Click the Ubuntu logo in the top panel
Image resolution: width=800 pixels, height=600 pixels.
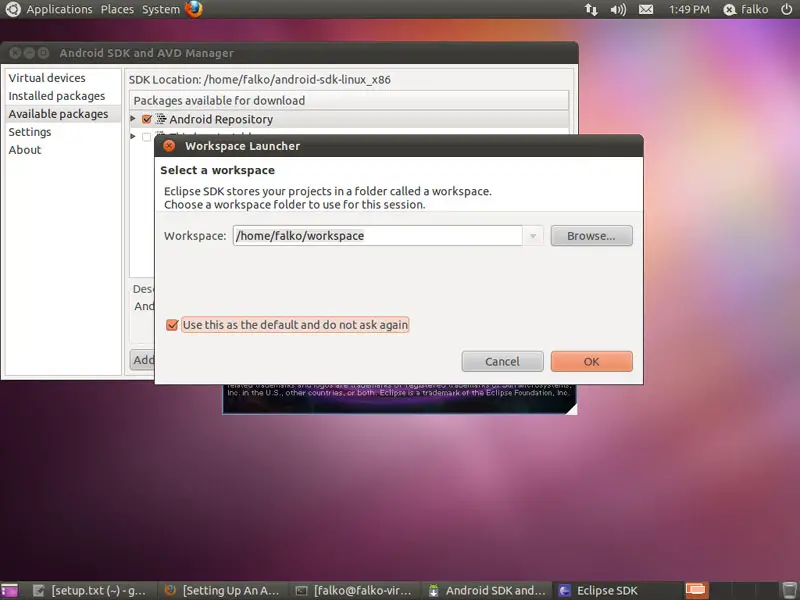(x=12, y=9)
